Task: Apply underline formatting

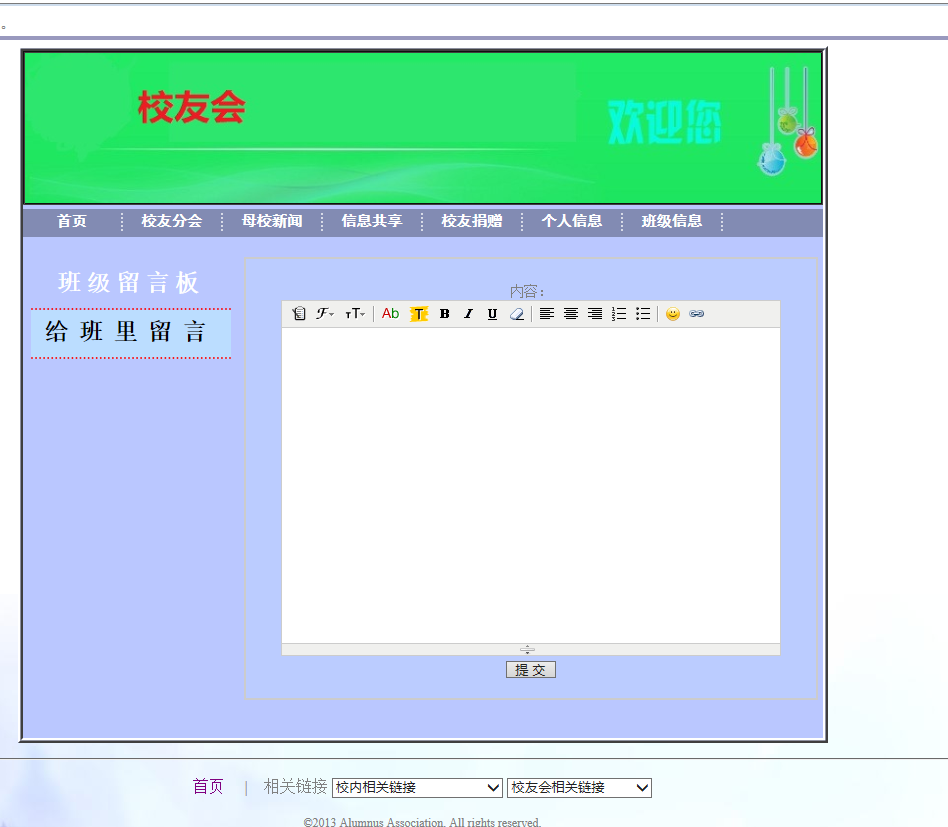Action: click(x=491, y=313)
